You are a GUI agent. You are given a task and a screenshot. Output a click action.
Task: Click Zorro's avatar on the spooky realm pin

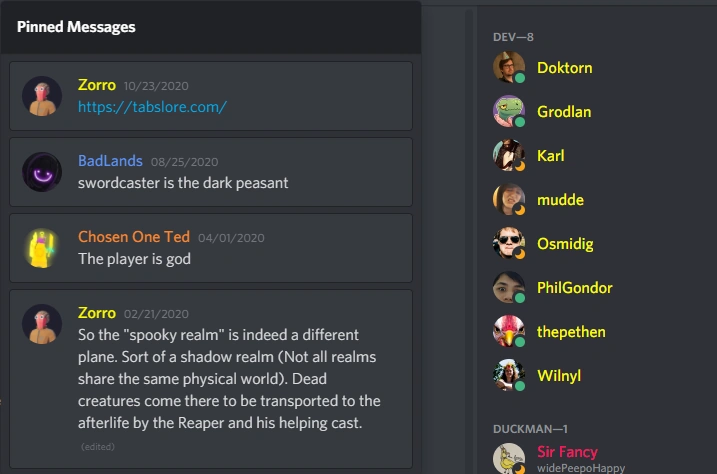tap(42, 324)
